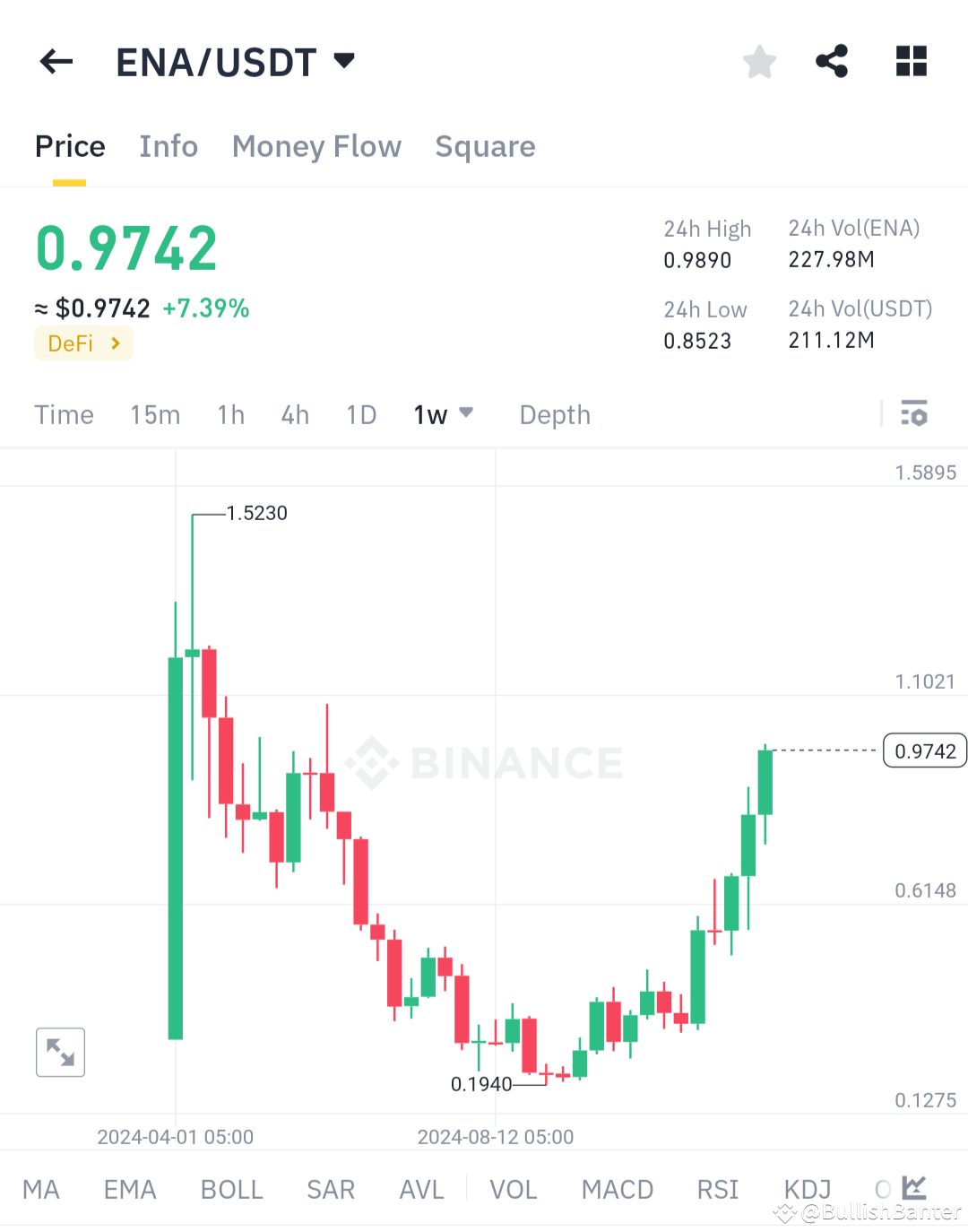Image resolution: width=968 pixels, height=1232 pixels.
Task: View the Depth chart
Action: point(554,414)
